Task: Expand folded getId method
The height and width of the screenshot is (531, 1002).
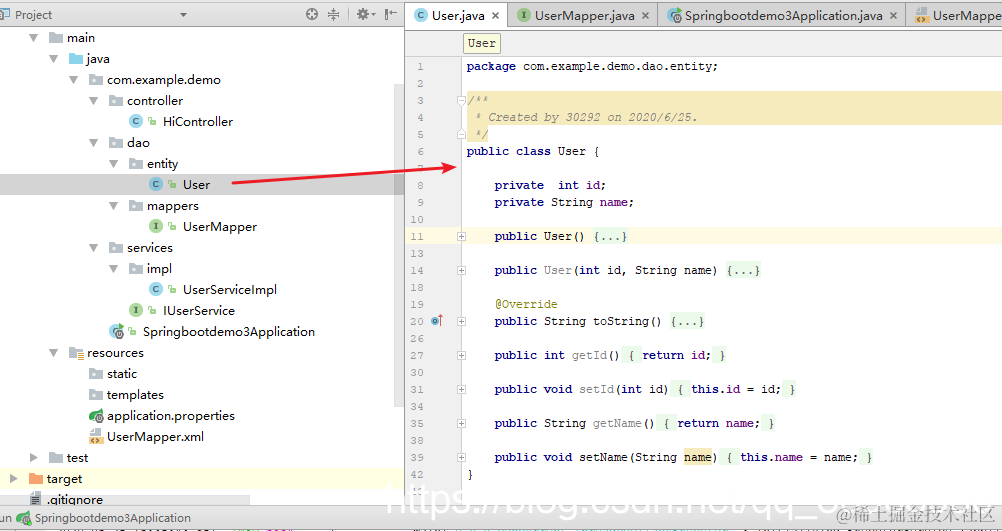Action: pyautogui.click(x=461, y=355)
